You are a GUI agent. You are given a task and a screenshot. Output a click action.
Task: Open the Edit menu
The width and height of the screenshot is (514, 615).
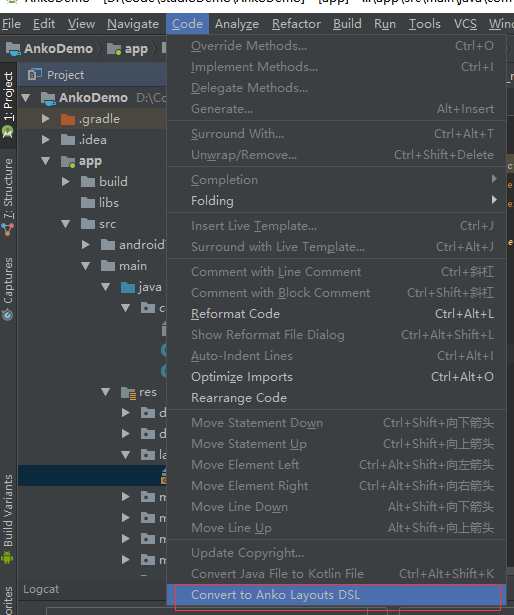pos(44,24)
